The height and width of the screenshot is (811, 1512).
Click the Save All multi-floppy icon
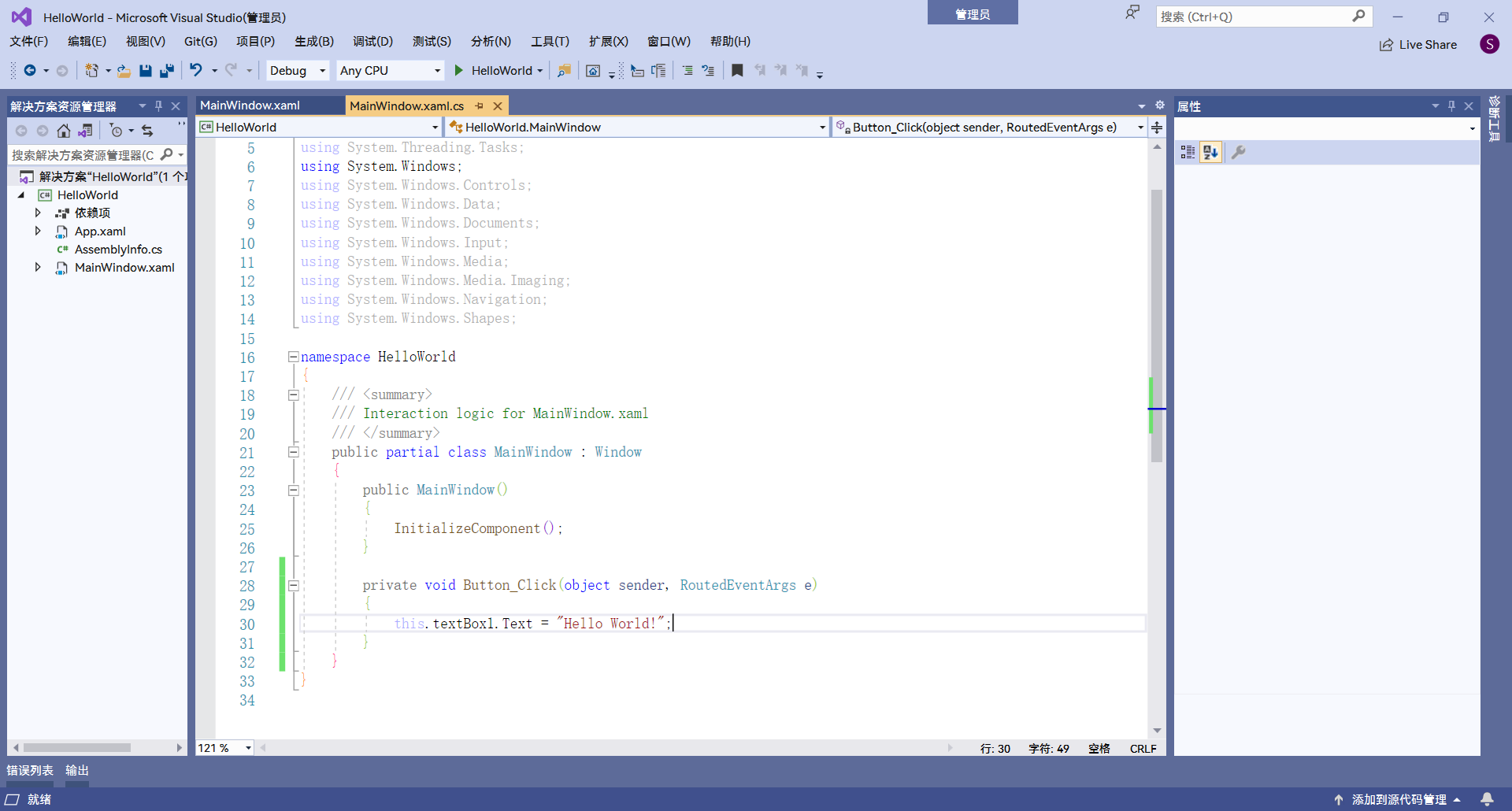[167, 71]
